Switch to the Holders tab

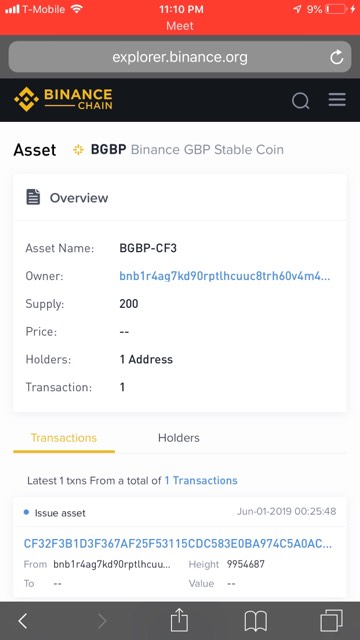[x=179, y=438]
